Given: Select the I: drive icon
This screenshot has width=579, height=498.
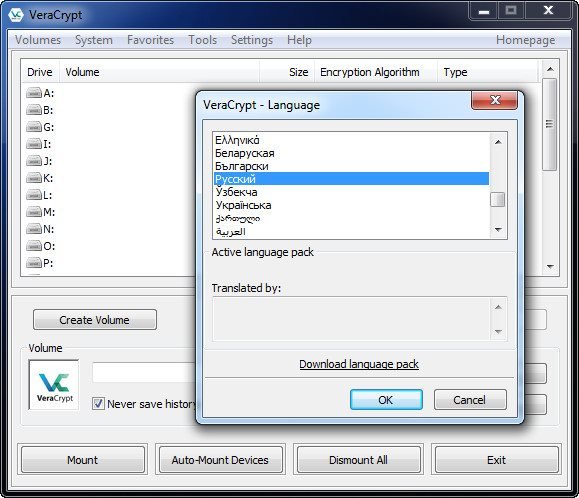Looking at the screenshot, I should point(34,144).
